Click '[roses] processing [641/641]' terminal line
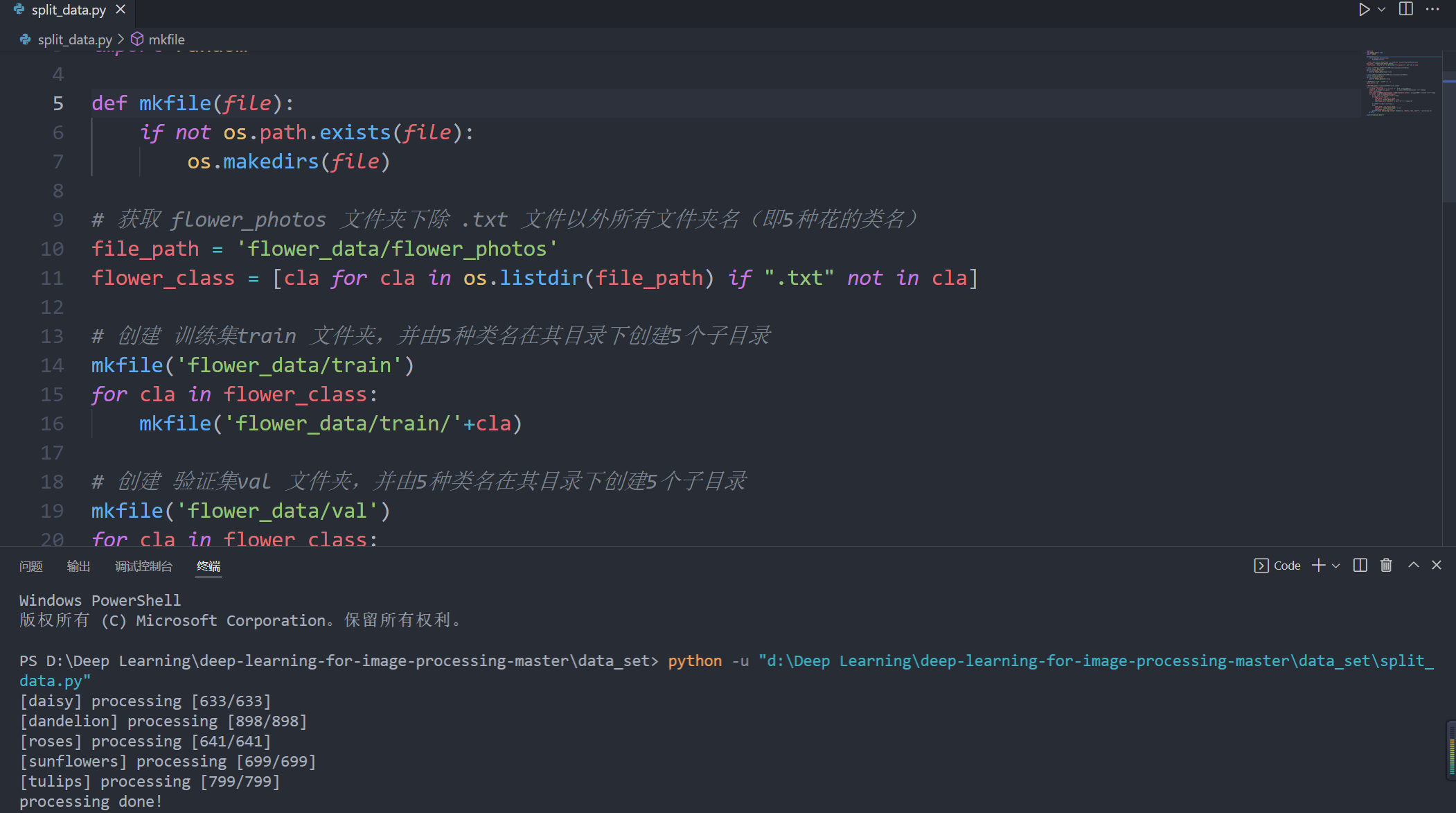Image resolution: width=1456 pixels, height=813 pixels. (145, 741)
